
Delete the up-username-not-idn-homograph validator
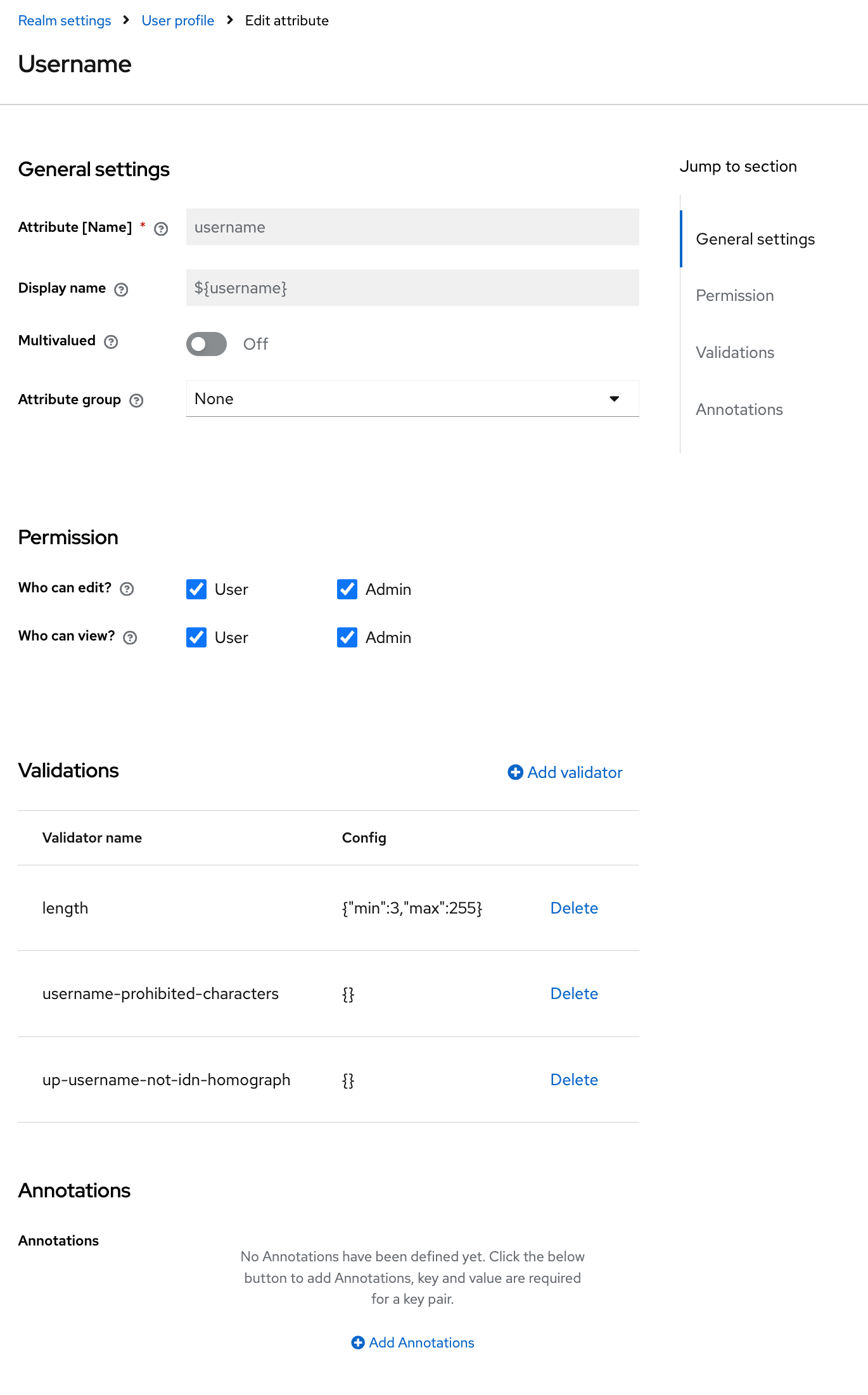[x=573, y=1080]
